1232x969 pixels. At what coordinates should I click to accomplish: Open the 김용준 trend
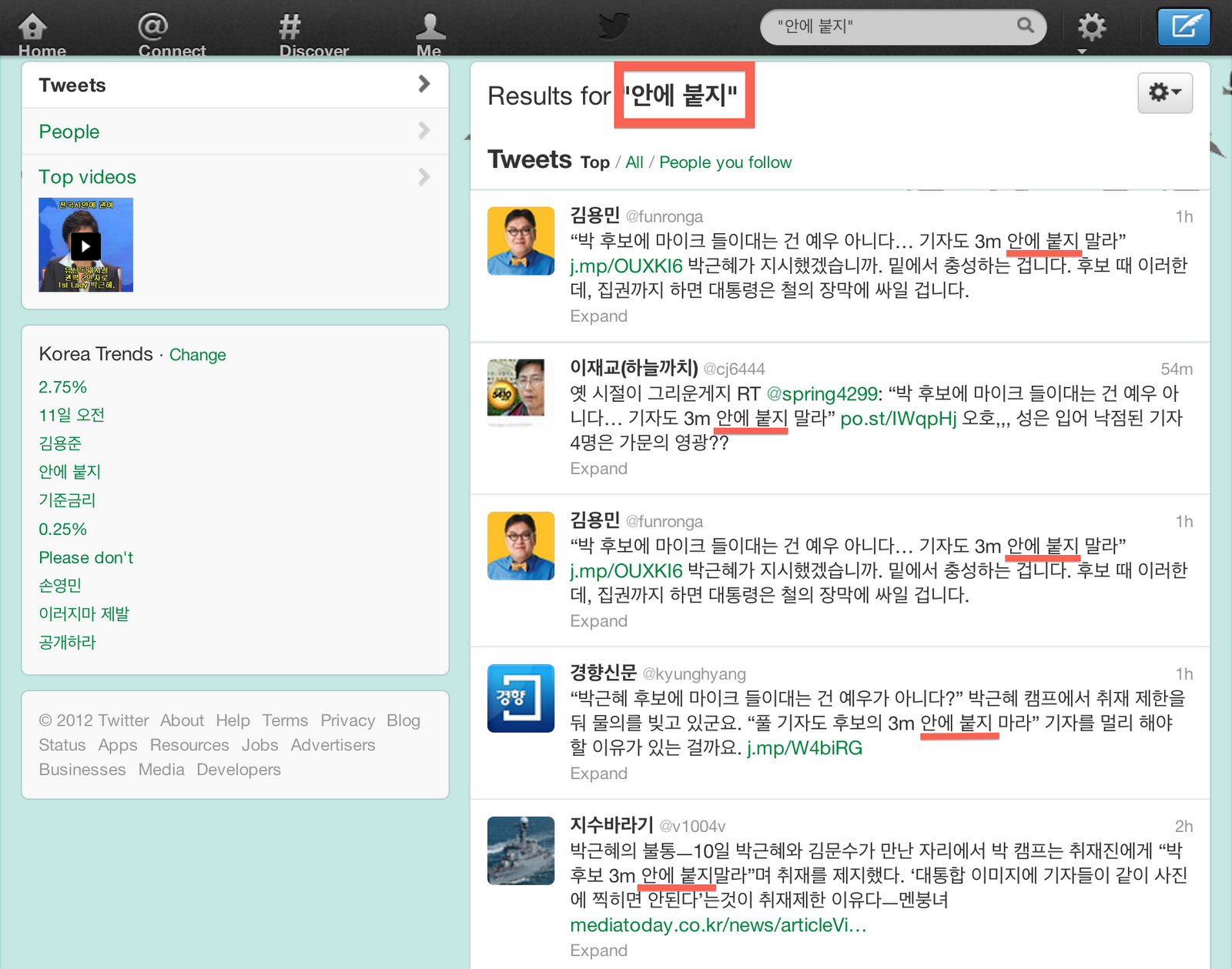pos(60,443)
